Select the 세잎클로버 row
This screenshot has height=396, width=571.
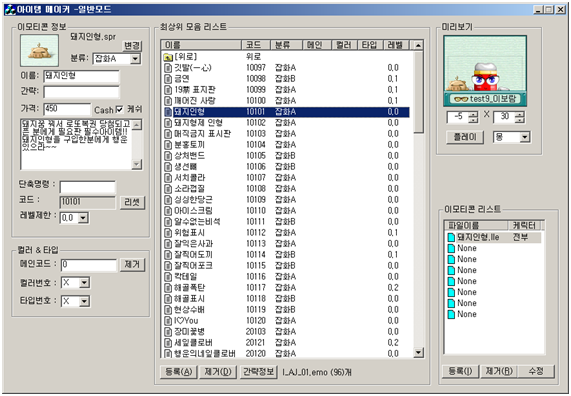coord(287,342)
